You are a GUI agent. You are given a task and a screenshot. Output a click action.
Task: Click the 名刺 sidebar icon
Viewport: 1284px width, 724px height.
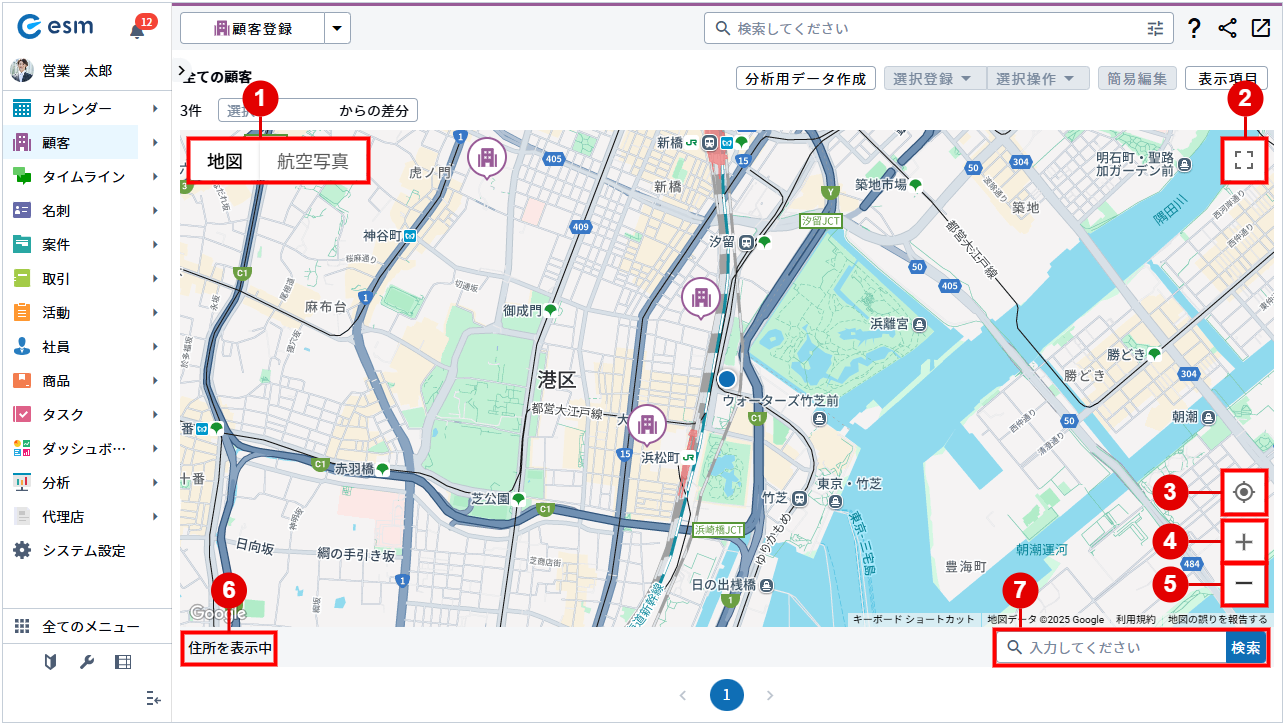coord(22,210)
